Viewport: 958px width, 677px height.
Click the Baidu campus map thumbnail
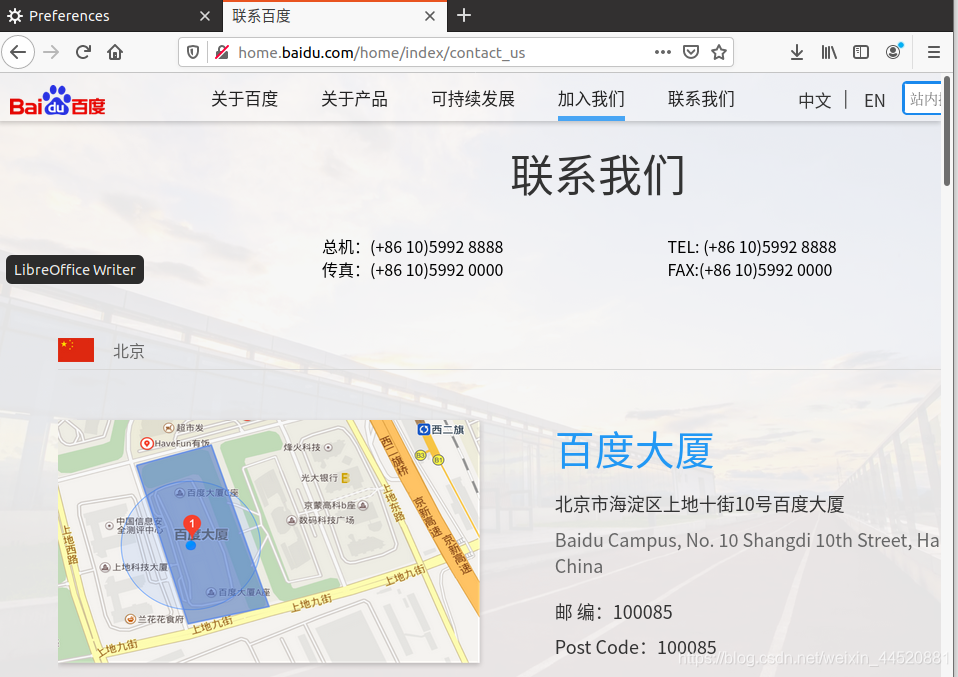(269, 541)
